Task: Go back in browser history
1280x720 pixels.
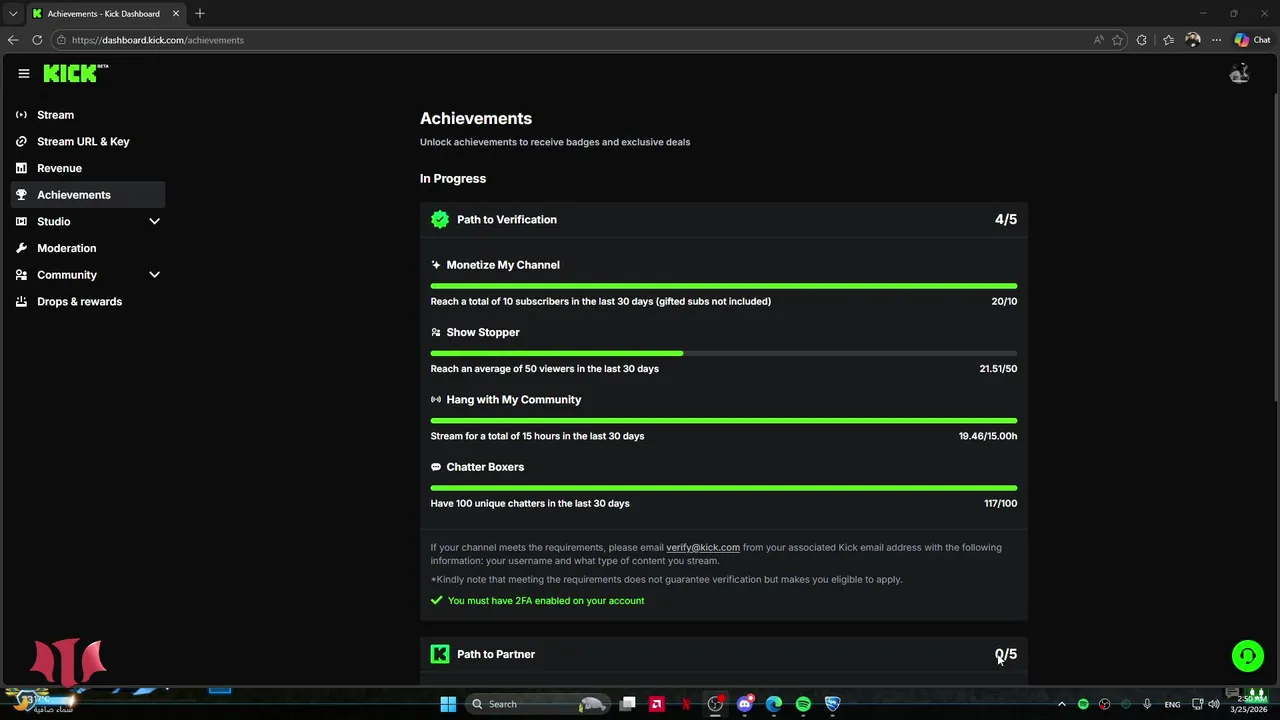Action: [13, 40]
